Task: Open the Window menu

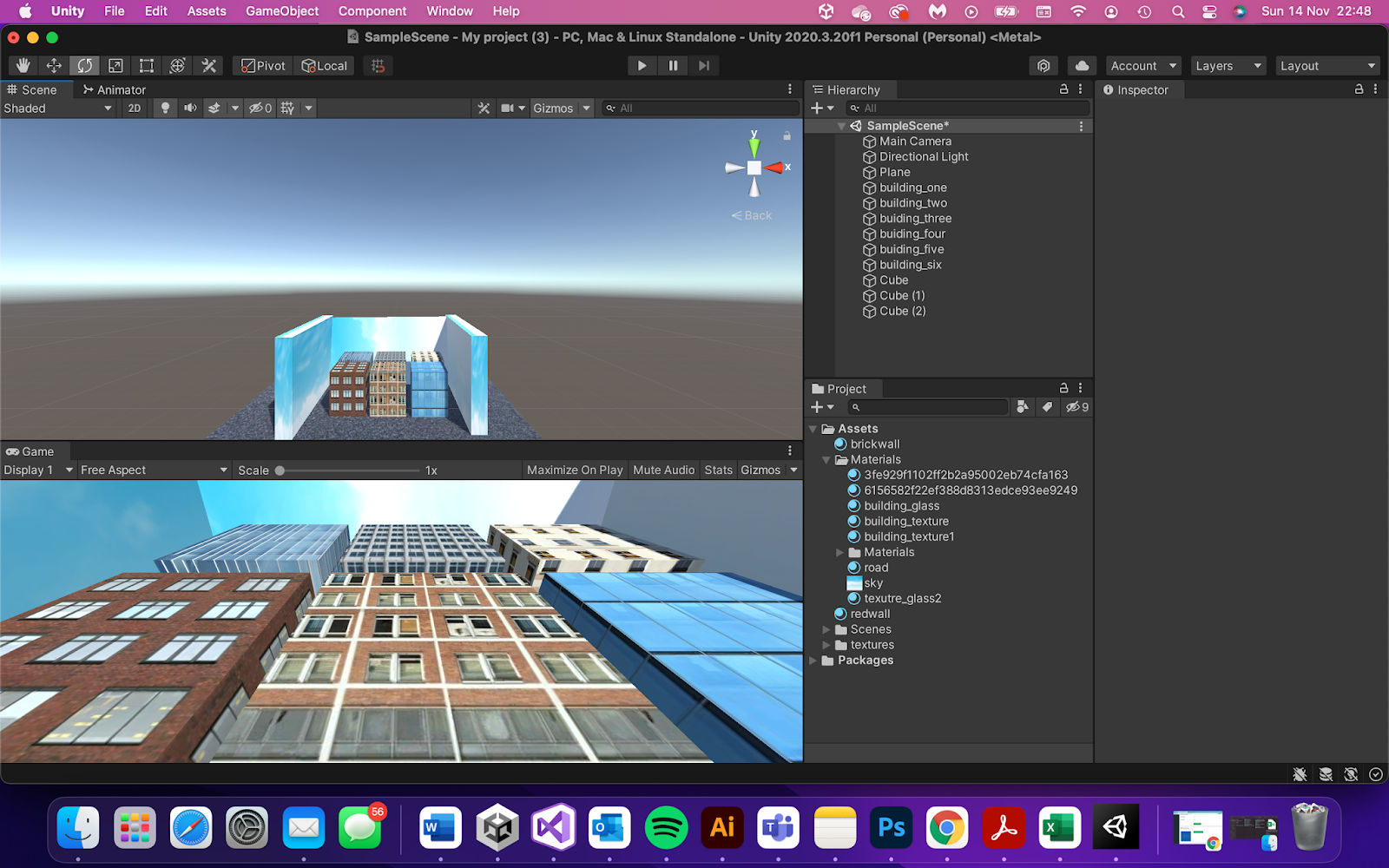Action: click(450, 11)
